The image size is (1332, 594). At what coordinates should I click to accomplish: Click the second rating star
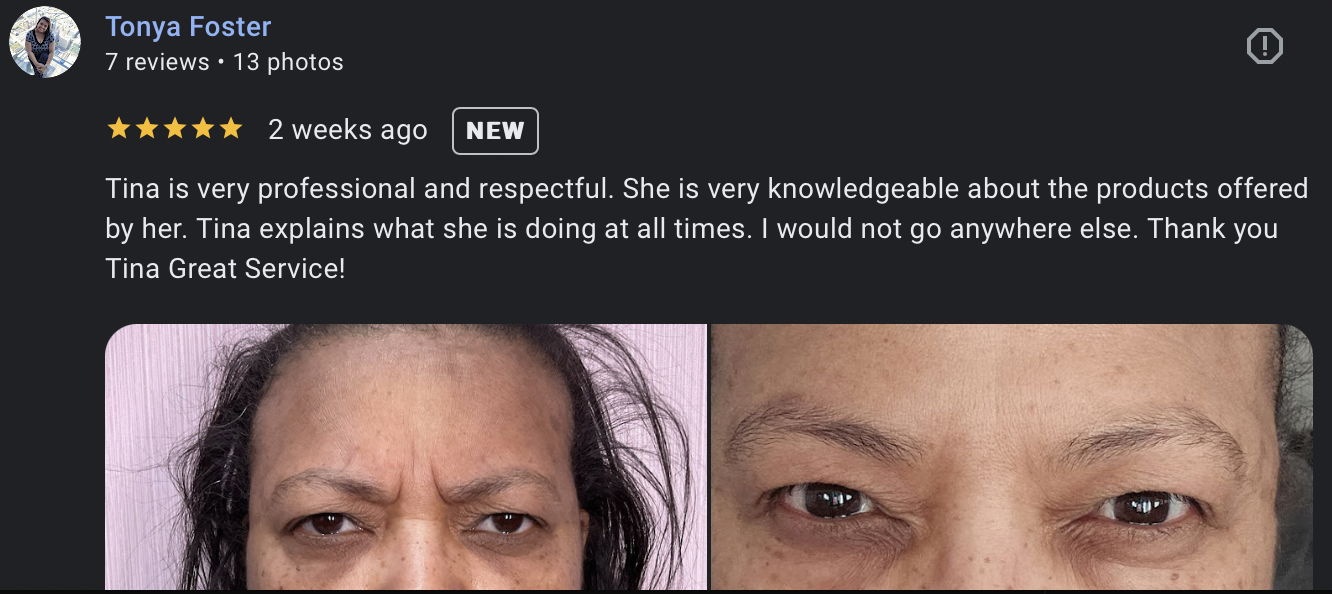click(x=147, y=129)
